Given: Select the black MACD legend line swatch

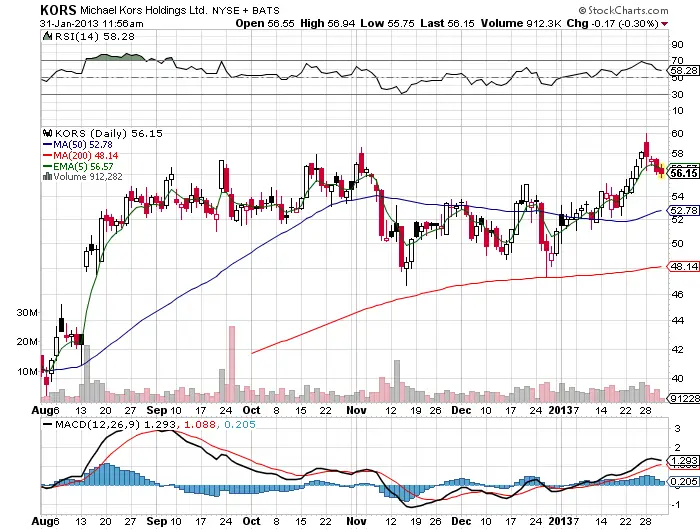Looking at the screenshot, I should (x=47, y=424).
